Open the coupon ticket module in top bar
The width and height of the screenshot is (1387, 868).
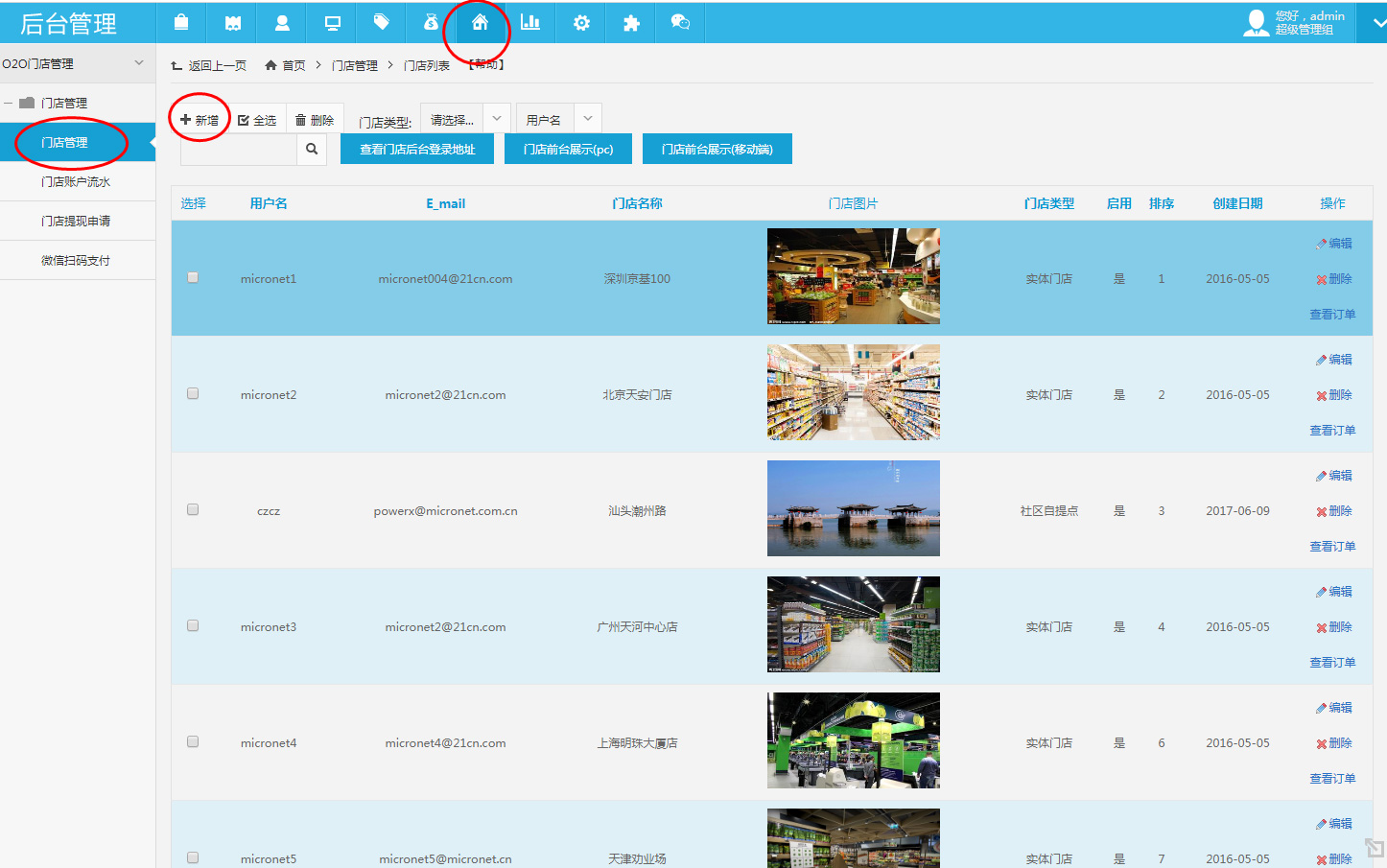coord(232,23)
